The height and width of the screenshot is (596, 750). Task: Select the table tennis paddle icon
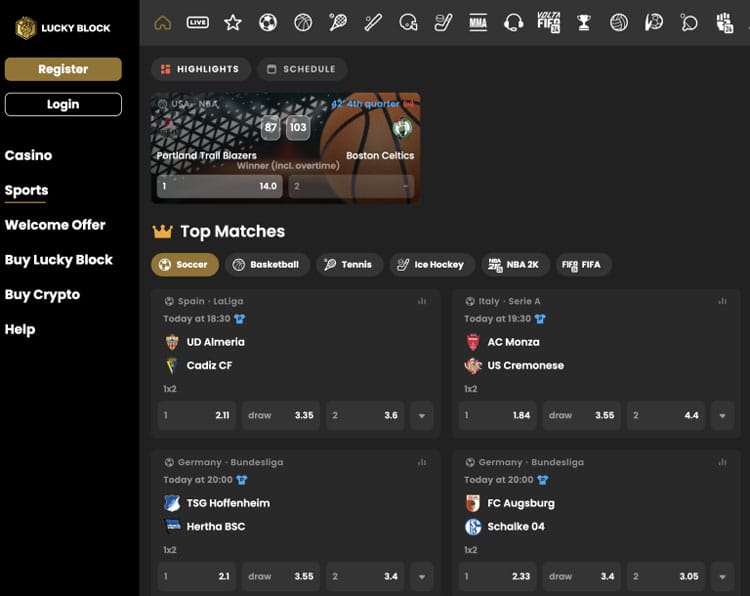point(689,22)
